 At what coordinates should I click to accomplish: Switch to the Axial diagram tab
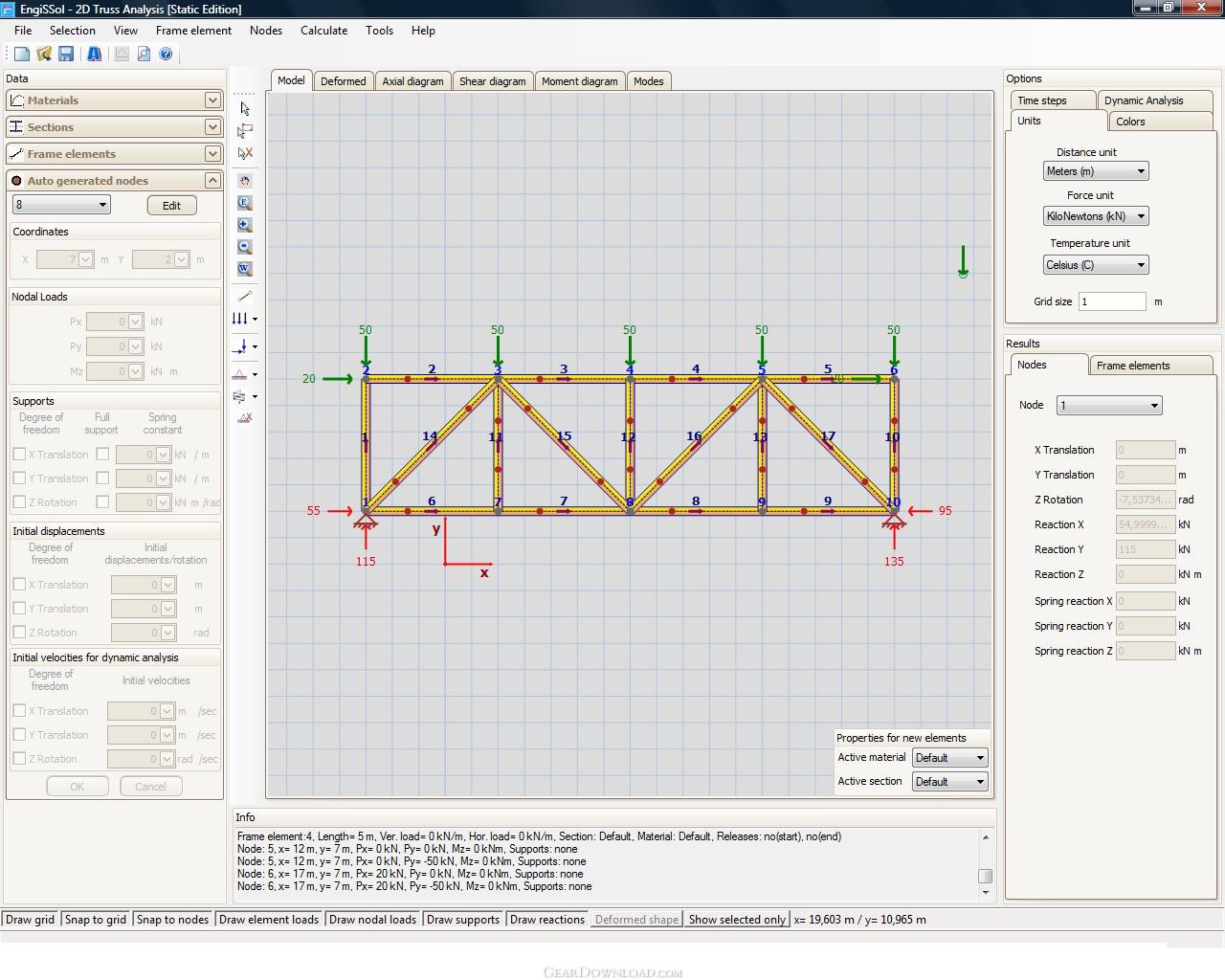(412, 81)
